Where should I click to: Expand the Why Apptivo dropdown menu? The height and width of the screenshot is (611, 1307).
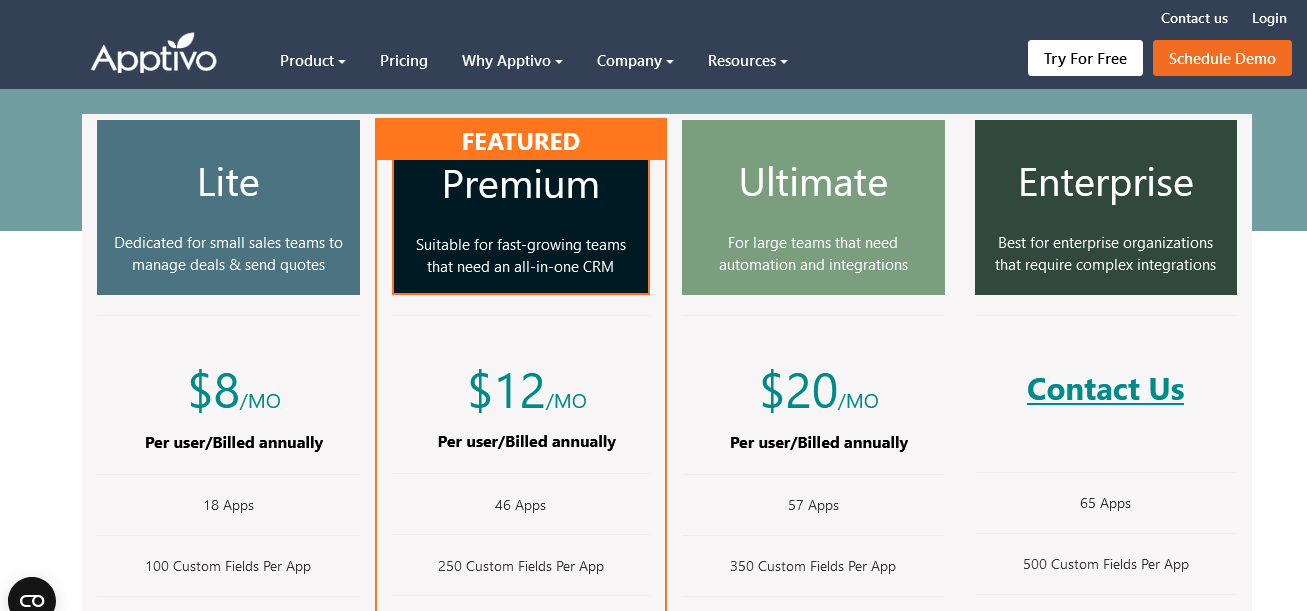(512, 61)
